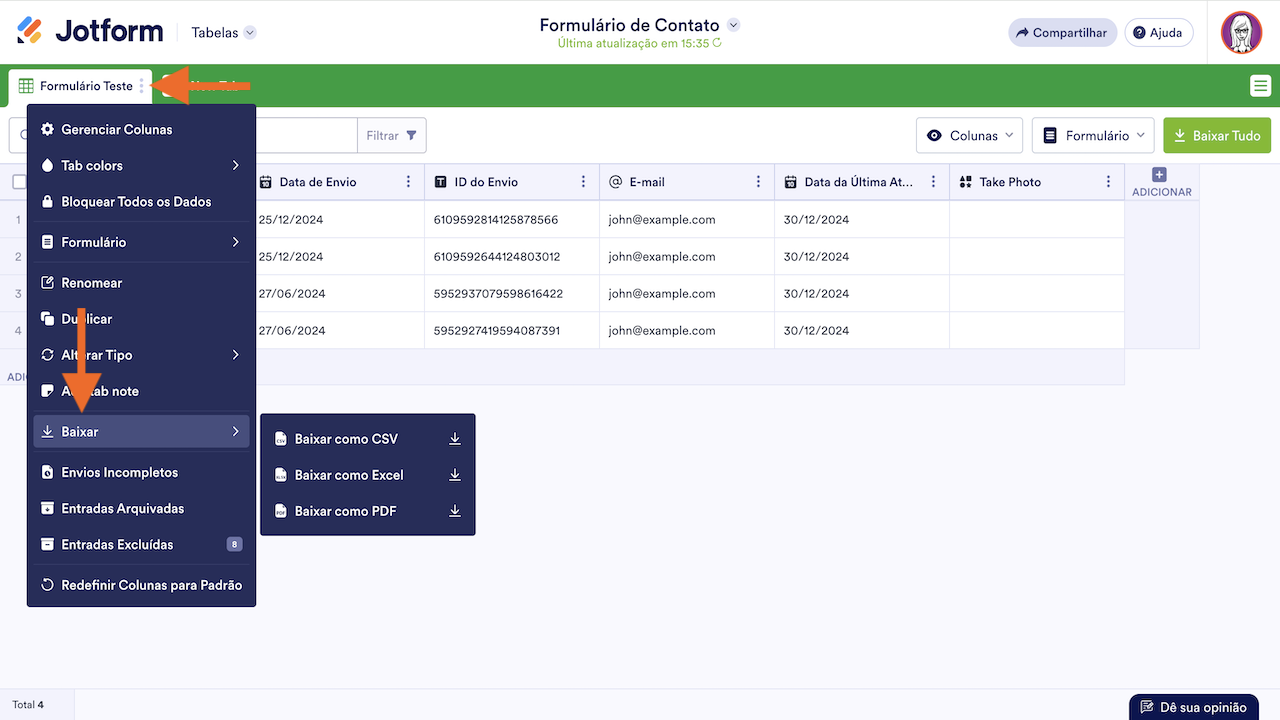Click the Data de Envio column header
1280x720 pixels.
pos(337,182)
